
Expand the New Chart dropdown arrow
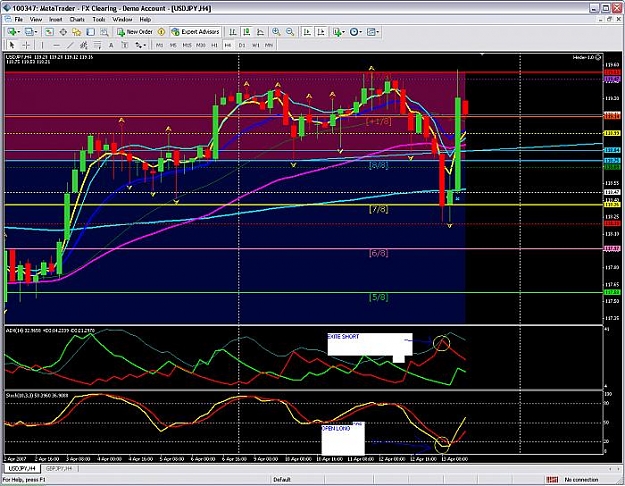coord(19,32)
